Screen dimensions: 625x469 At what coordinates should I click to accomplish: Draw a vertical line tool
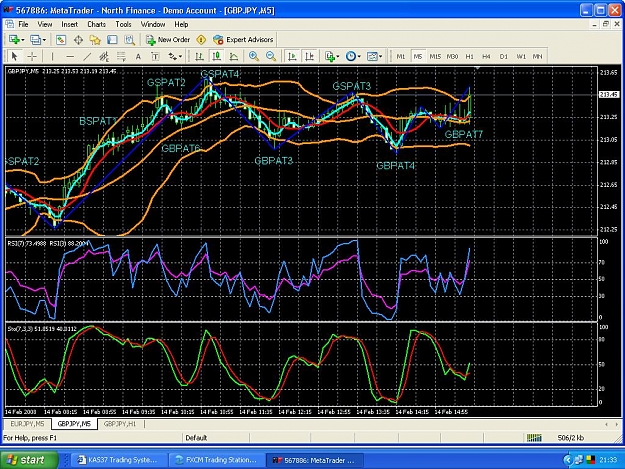tap(52, 57)
